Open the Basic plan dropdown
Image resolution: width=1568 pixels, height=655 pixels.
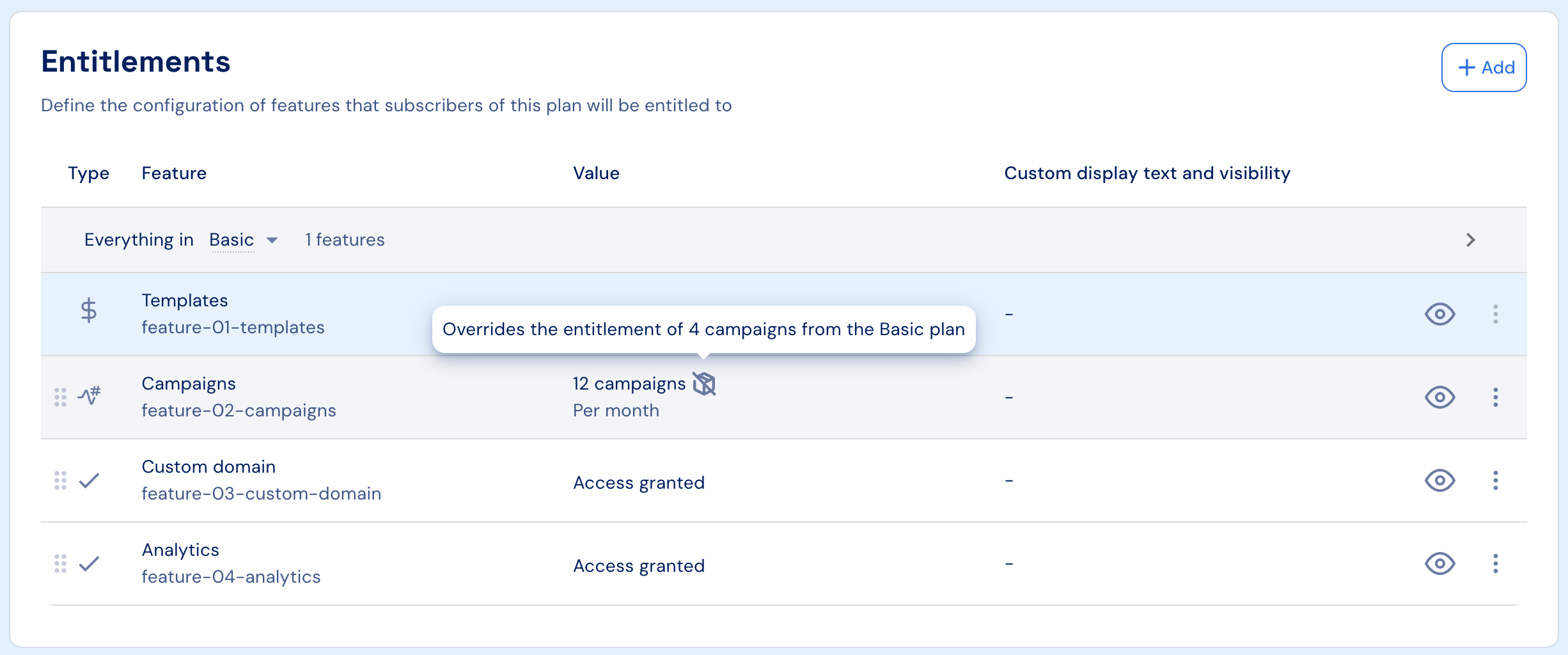pos(244,240)
